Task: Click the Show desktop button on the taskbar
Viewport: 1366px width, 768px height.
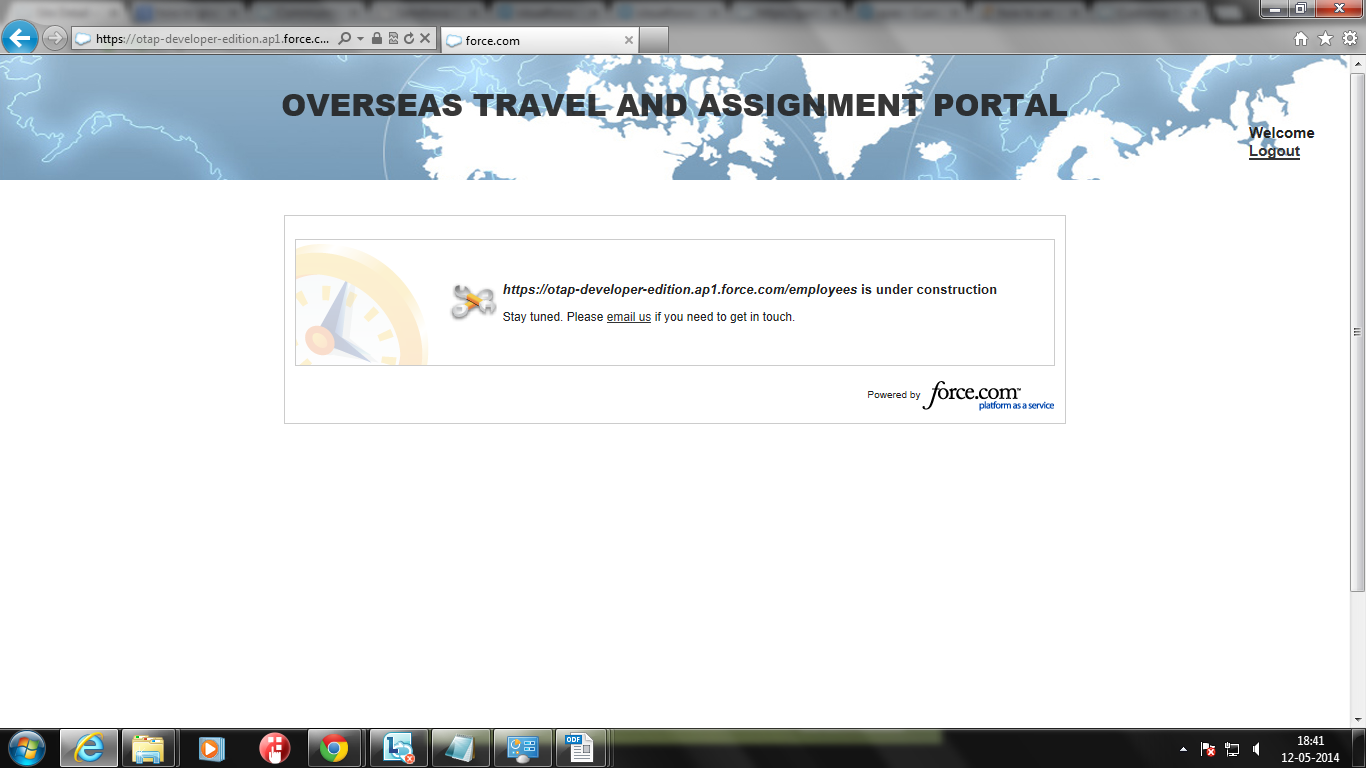Action: [1359, 748]
